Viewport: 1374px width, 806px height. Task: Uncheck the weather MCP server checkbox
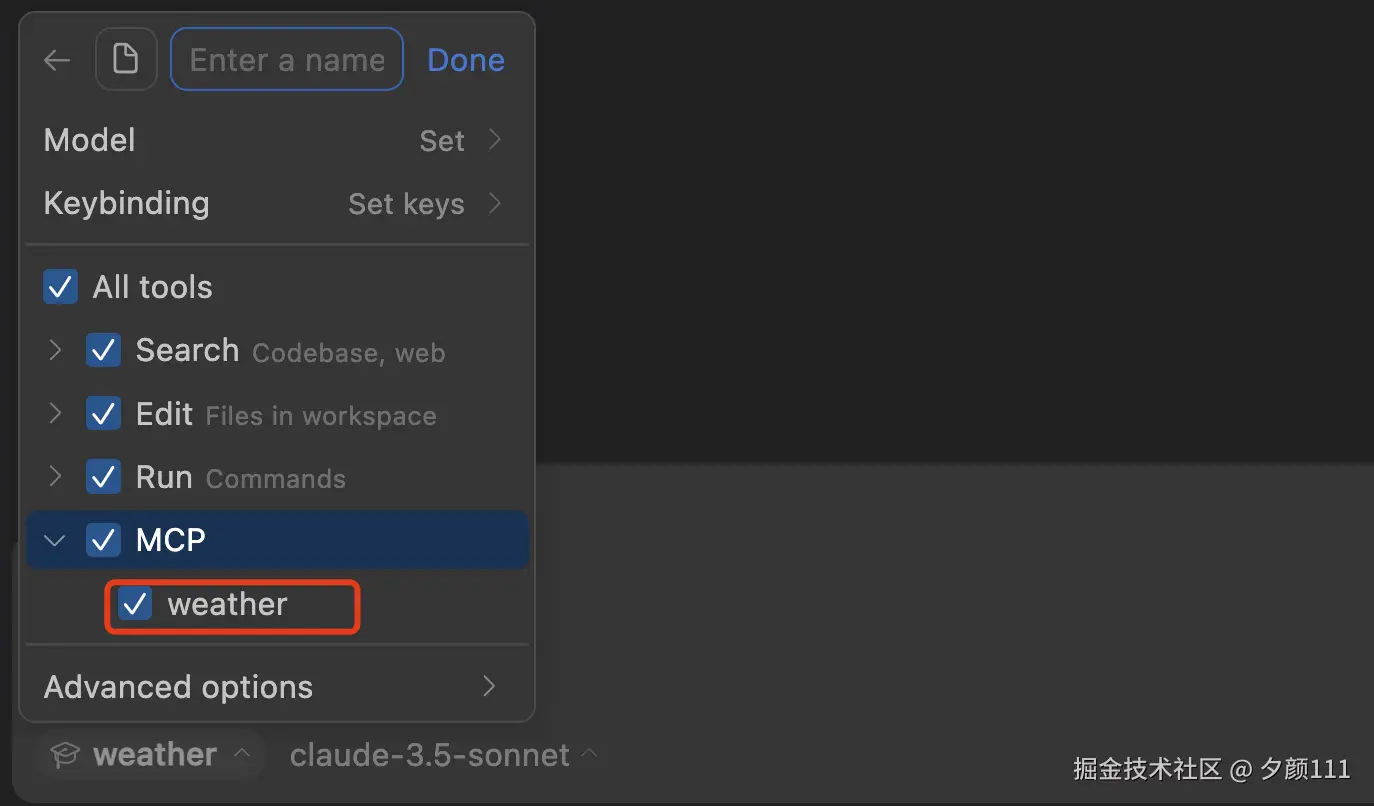point(135,604)
